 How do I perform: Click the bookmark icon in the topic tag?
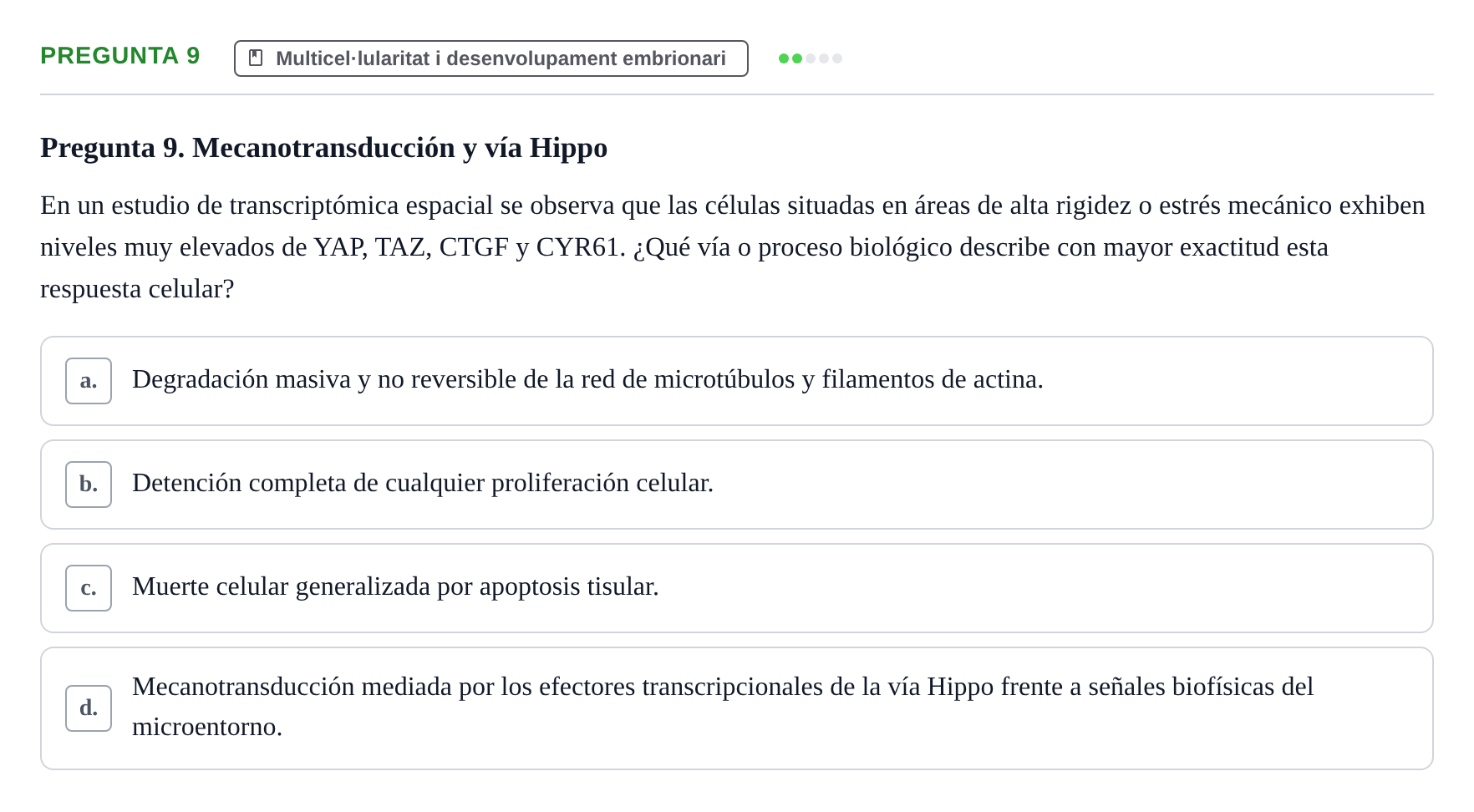(257, 58)
